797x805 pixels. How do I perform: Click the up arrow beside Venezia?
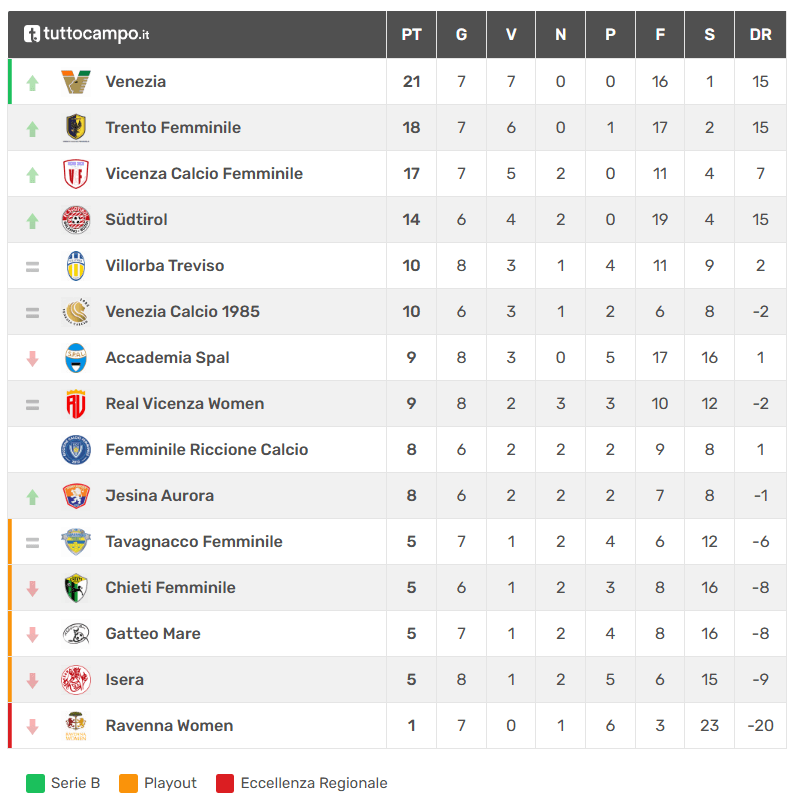(32, 83)
